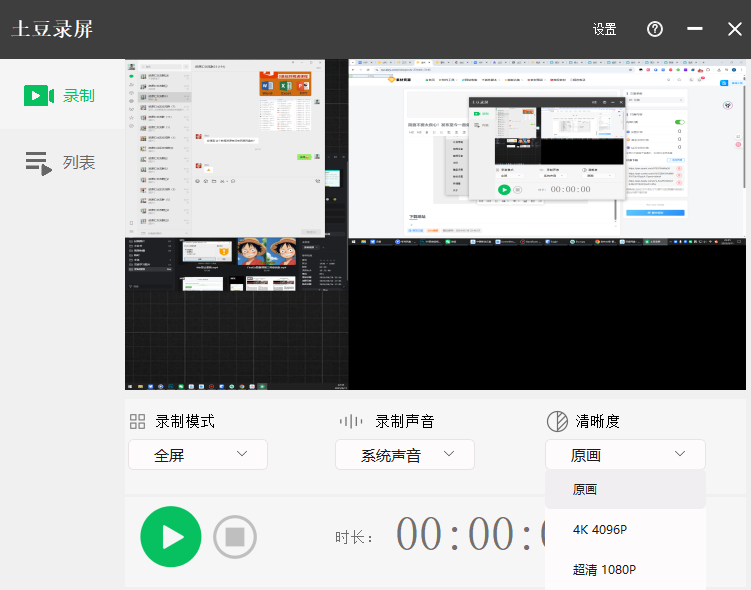Minimize the 土豆录屏 window
Image resolution: width=751 pixels, height=590 pixels.
695,29
